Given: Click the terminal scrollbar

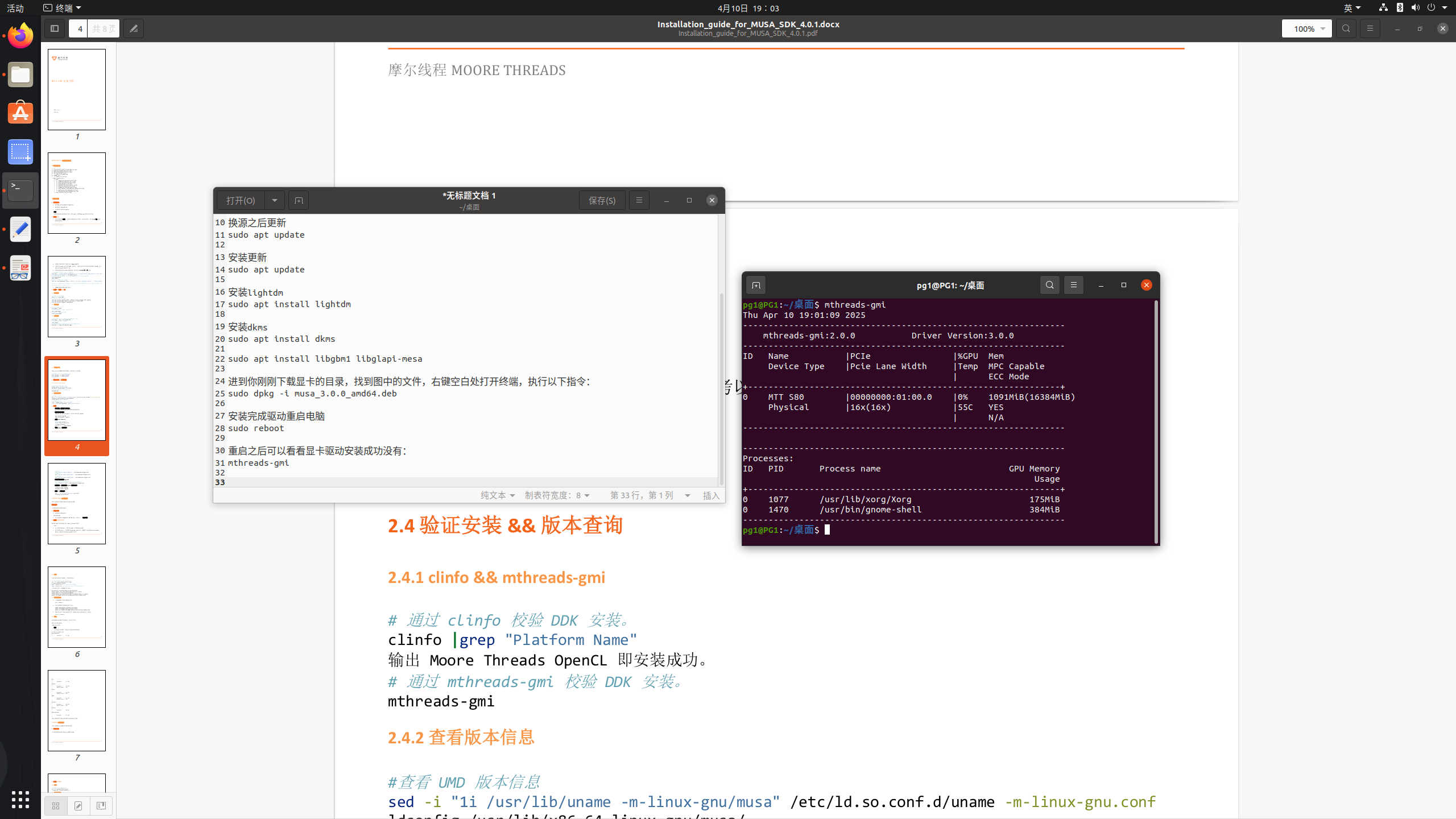Looking at the screenshot, I should (x=1156, y=421).
